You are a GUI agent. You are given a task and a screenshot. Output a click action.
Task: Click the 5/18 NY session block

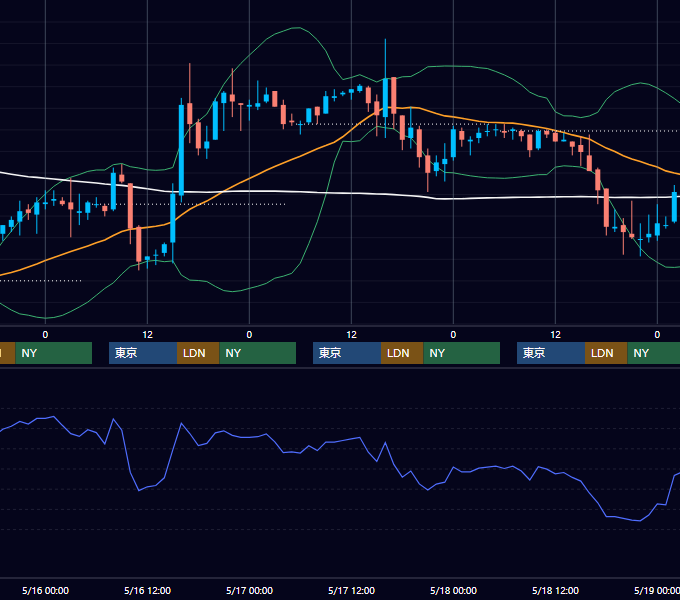[654, 353]
